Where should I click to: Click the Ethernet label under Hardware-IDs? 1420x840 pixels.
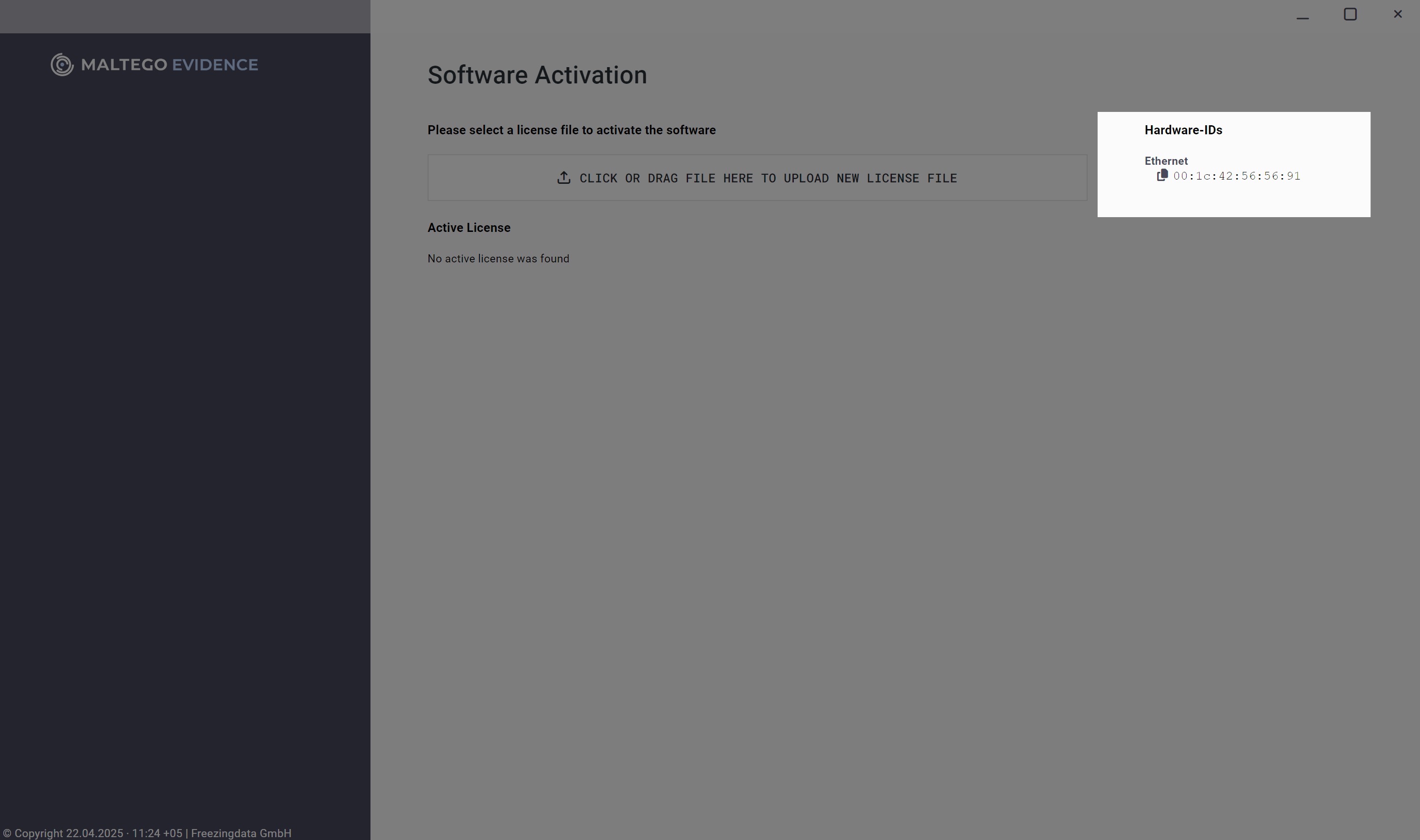(1166, 161)
